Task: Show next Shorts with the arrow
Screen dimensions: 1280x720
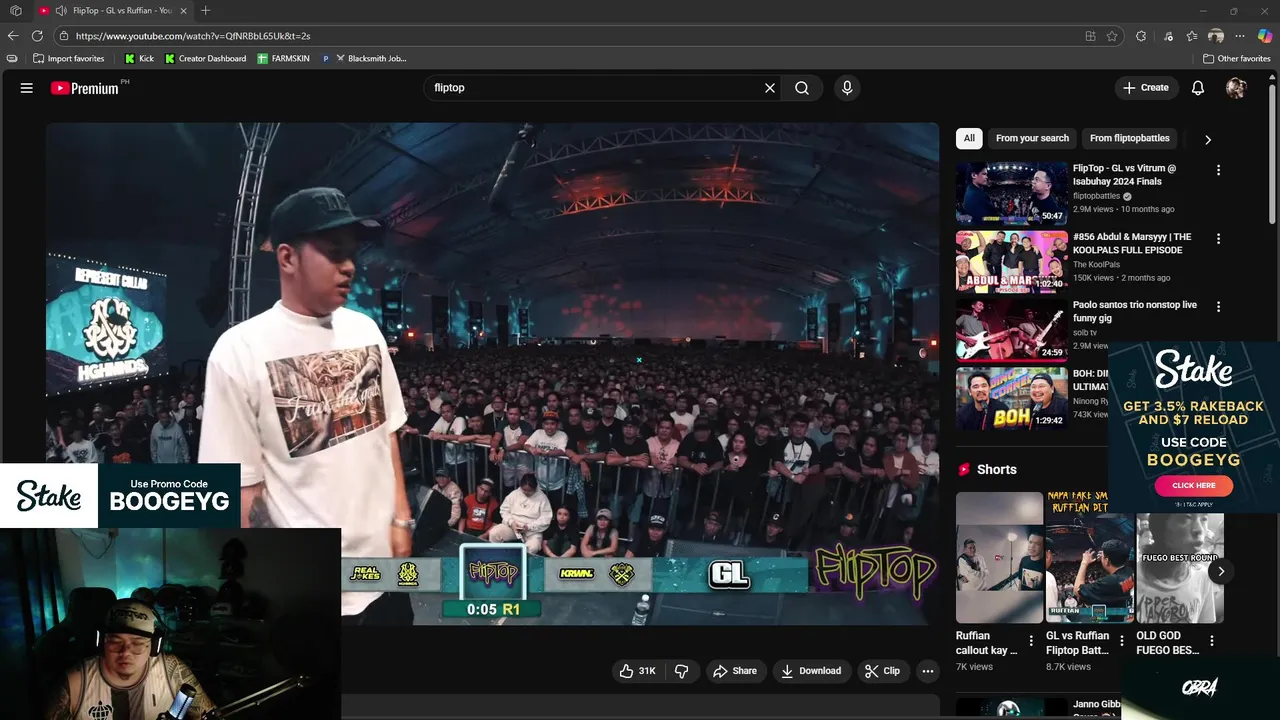Action: coord(1221,572)
